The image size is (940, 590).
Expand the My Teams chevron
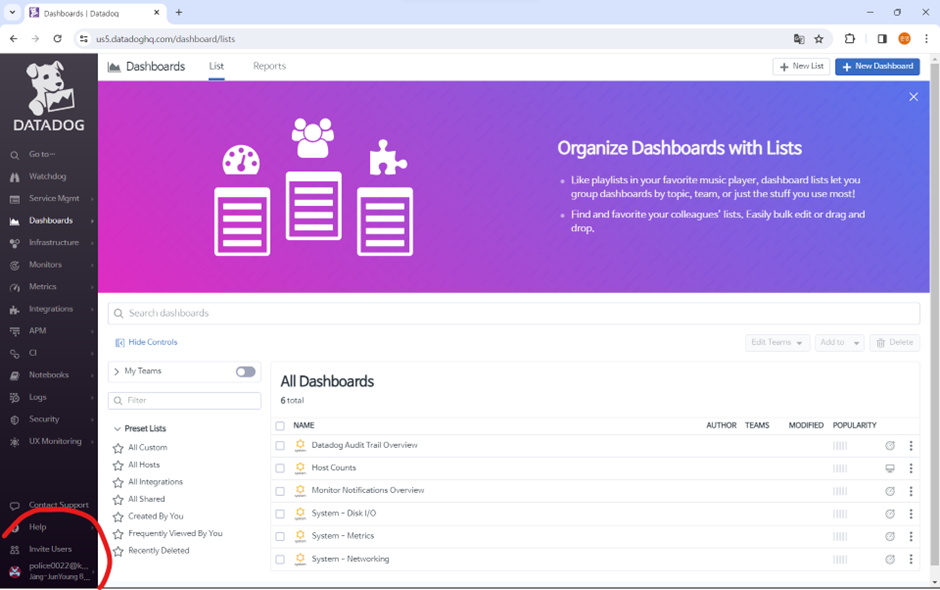tap(116, 372)
